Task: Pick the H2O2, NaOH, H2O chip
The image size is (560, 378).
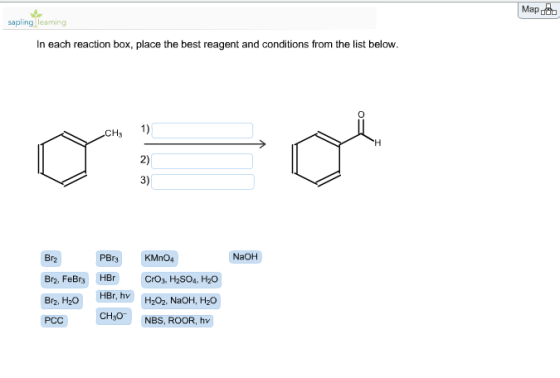Action: pos(181,301)
